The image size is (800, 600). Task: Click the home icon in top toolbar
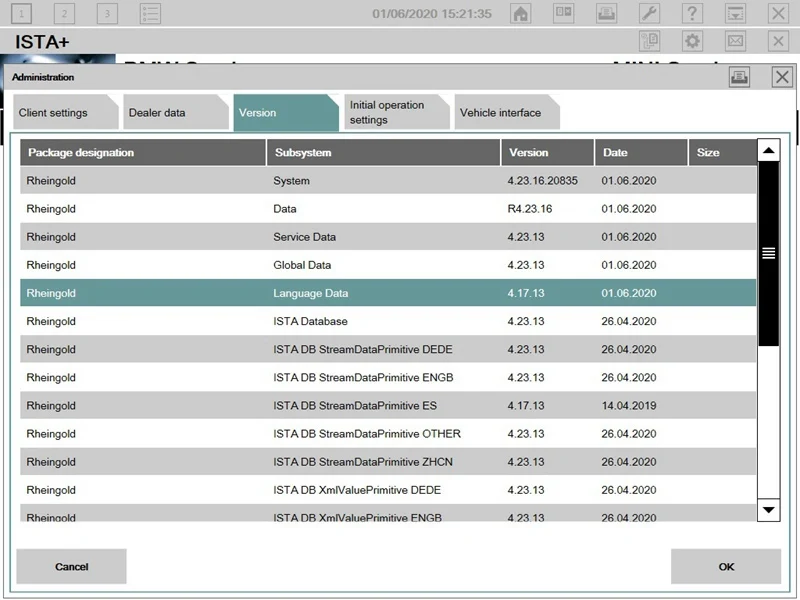coord(520,14)
